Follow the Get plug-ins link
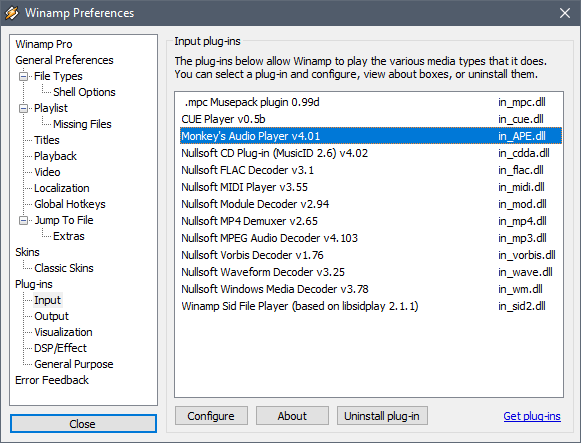This screenshot has height=443, width=581. click(532, 416)
